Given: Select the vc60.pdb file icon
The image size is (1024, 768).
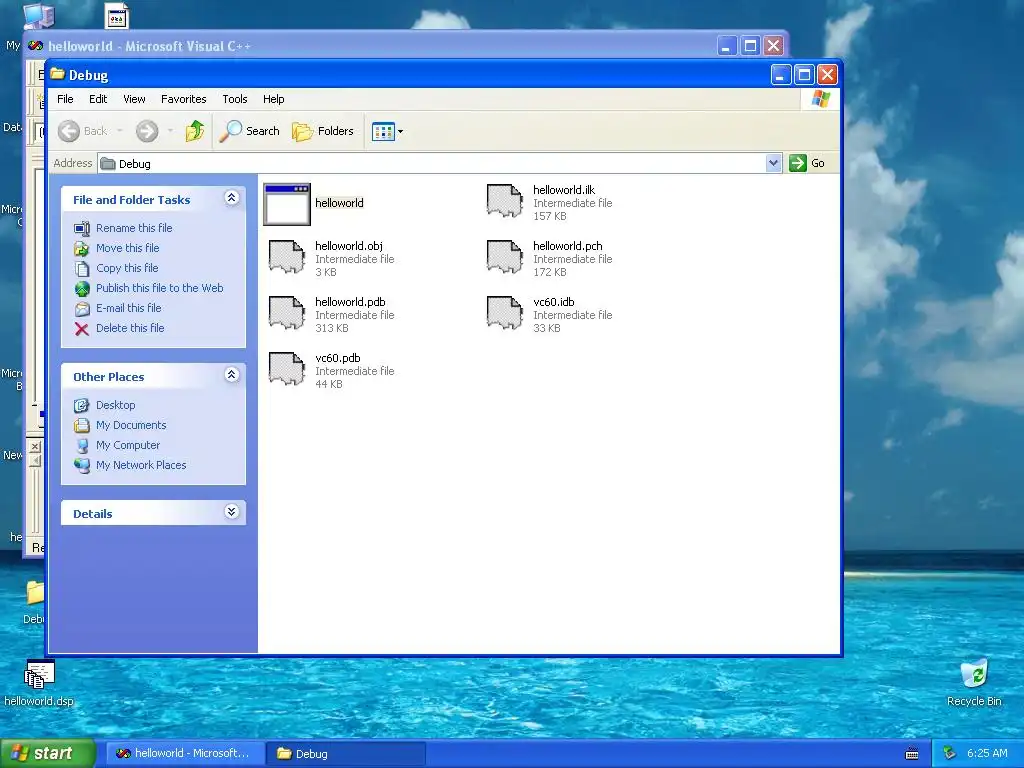Looking at the screenshot, I should tap(287, 370).
